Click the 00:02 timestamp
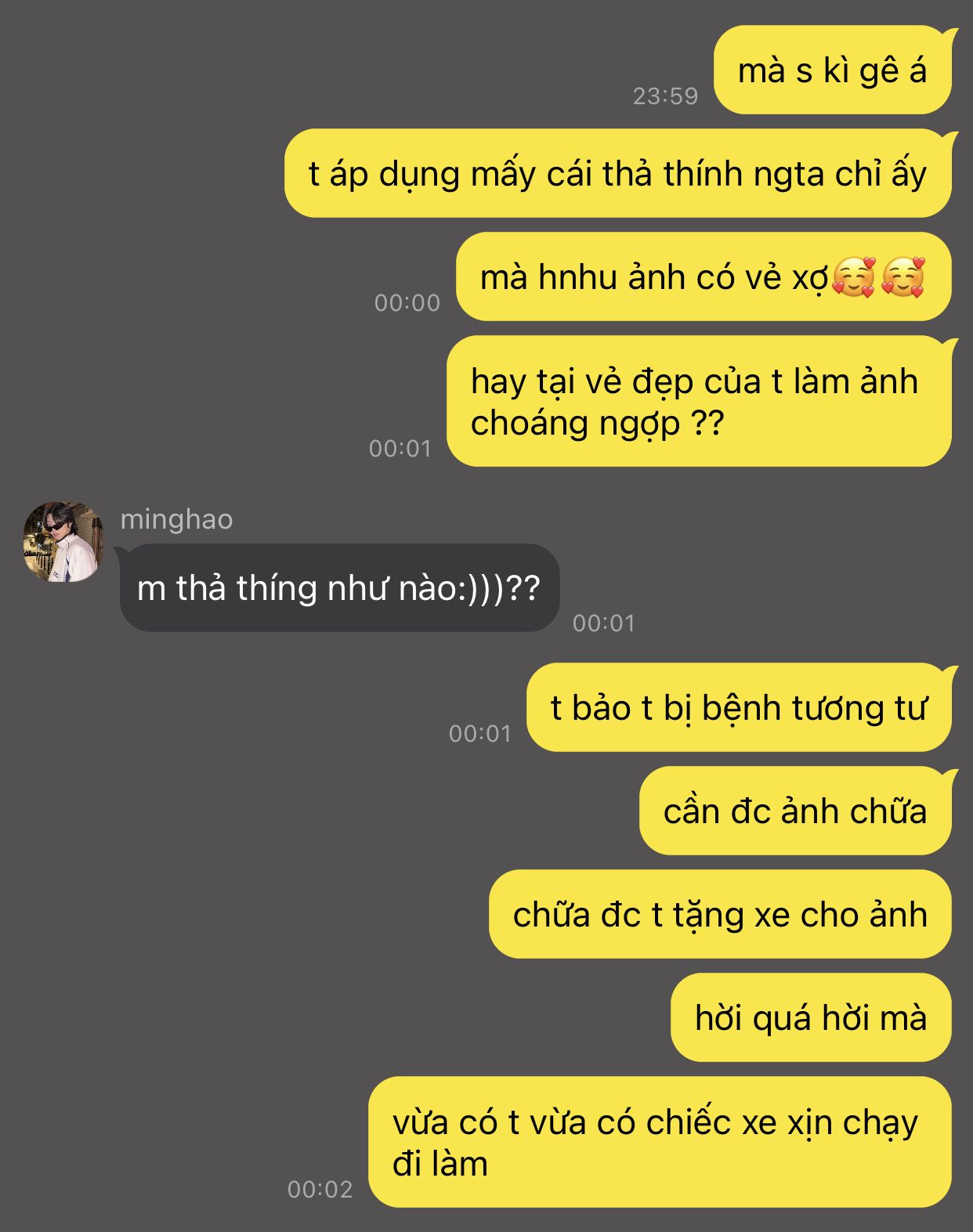Image resolution: width=973 pixels, height=1232 pixels. (x=320, y=1189)
